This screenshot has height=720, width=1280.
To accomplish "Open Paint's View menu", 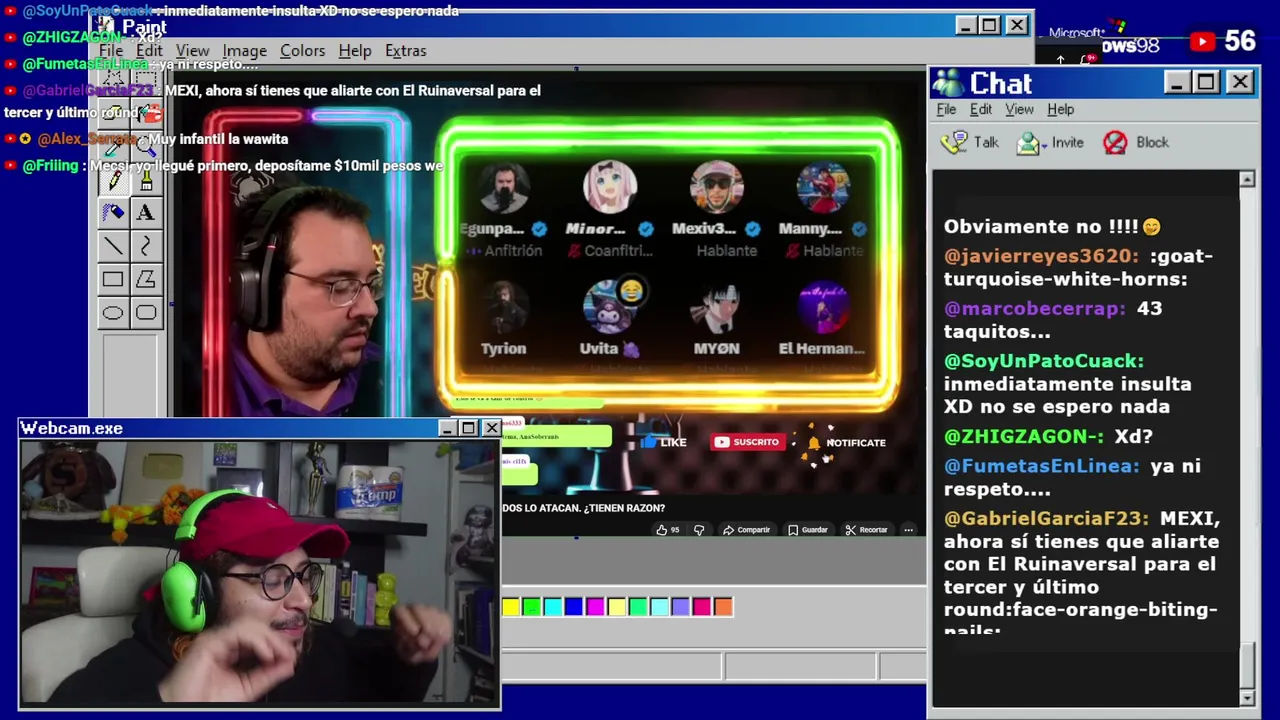I will click(x=192, y=51).
